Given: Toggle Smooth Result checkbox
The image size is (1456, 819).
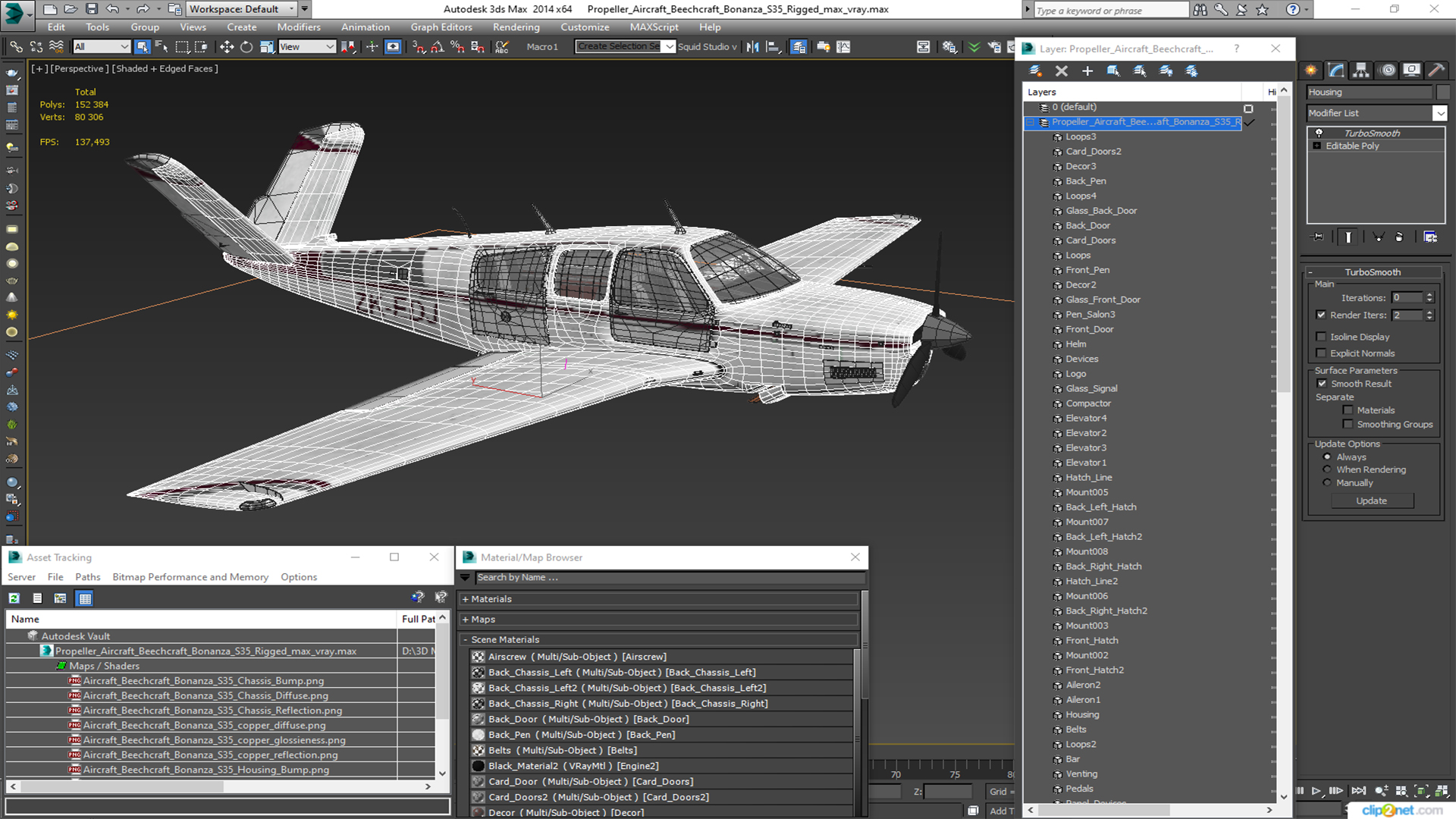Looking at the screenshot, I should [1322, 384].
